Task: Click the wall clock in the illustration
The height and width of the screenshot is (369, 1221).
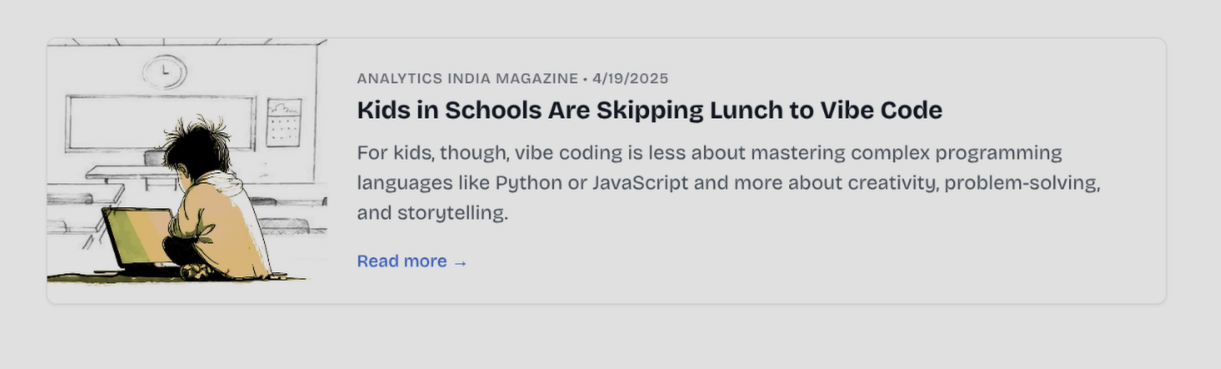Action: tap(164, 71)
